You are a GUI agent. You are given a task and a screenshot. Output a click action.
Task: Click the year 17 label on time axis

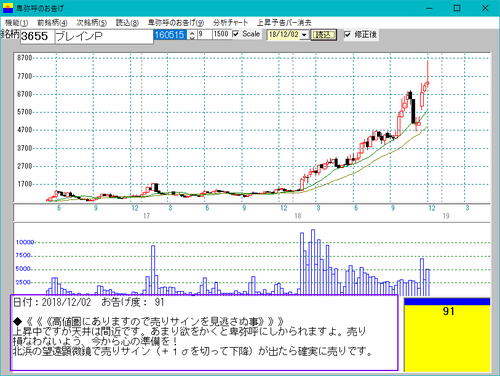click(x=146, y=216)
